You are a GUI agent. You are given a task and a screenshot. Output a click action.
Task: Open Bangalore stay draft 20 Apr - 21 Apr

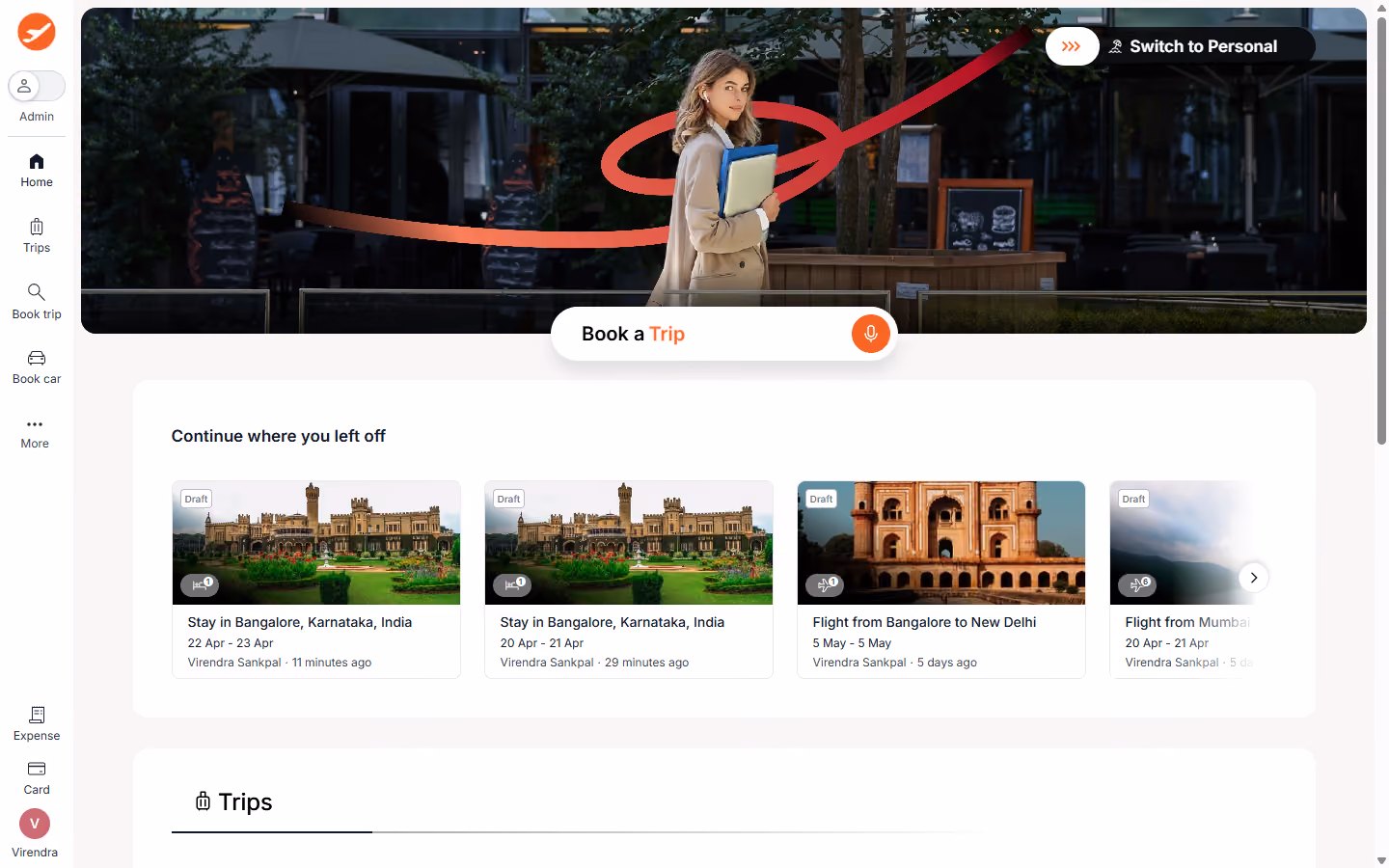(x=629, y=580)
